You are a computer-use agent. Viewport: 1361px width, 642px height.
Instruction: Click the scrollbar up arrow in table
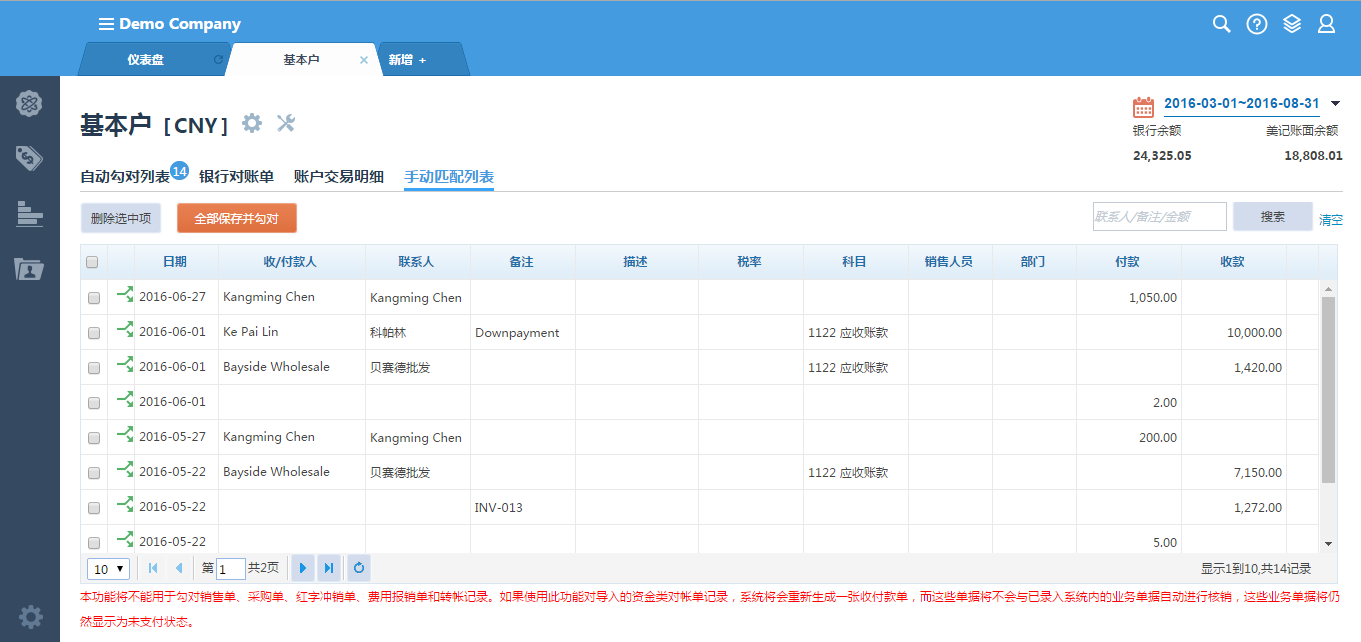[x=1328, y=289]
